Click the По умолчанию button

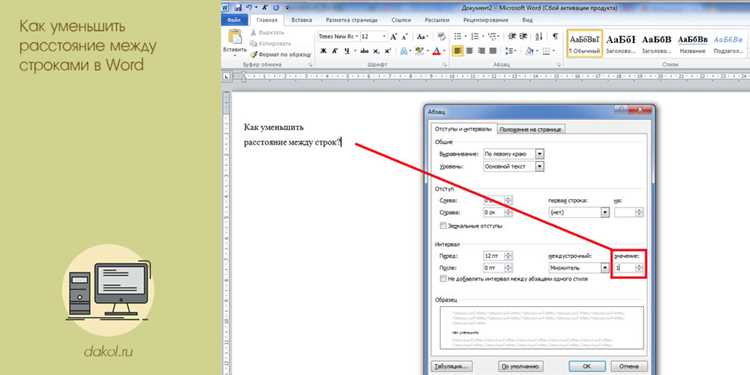click(521, 367)
